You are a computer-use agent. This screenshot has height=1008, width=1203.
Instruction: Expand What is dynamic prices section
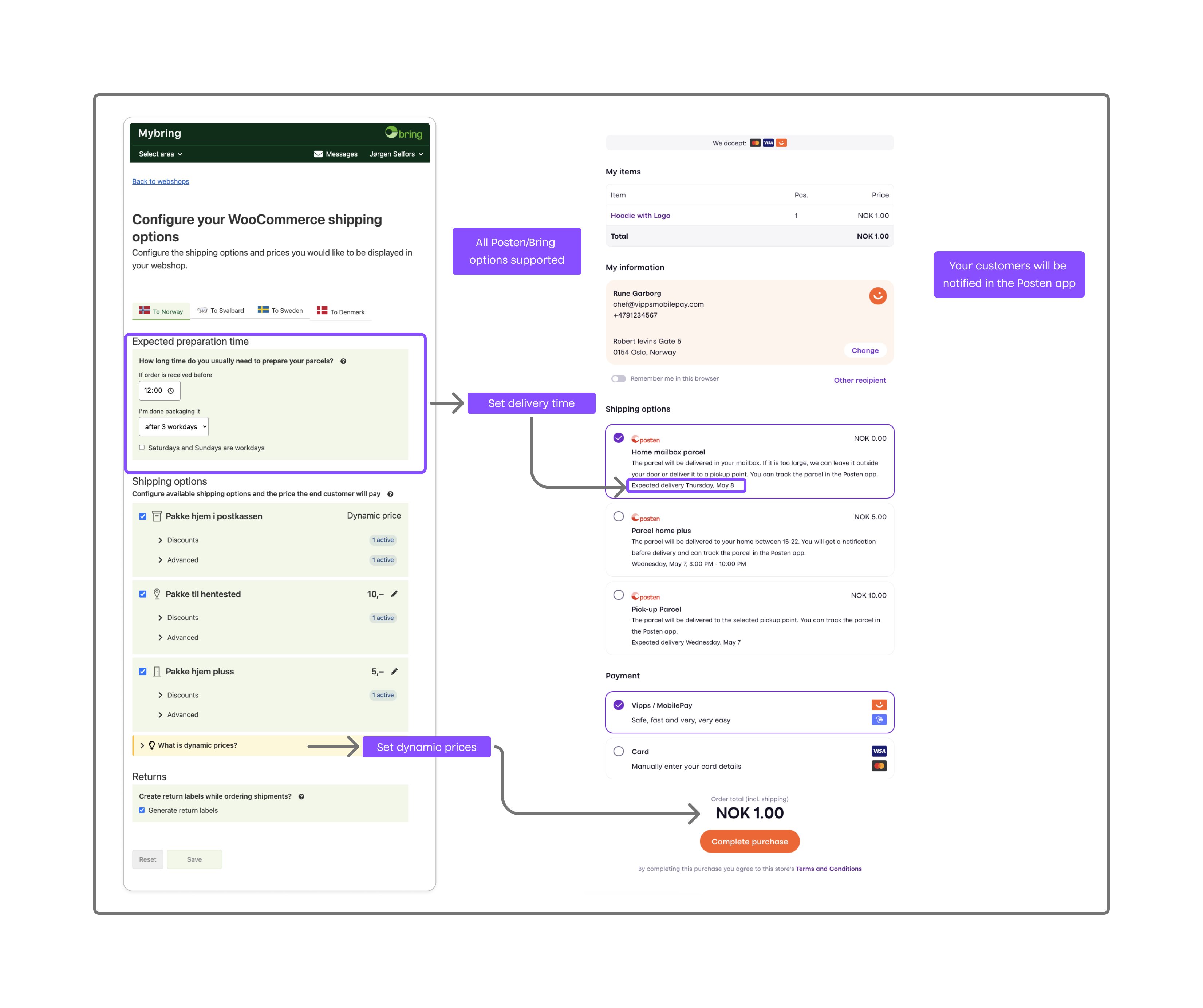(x=198, y=745)
